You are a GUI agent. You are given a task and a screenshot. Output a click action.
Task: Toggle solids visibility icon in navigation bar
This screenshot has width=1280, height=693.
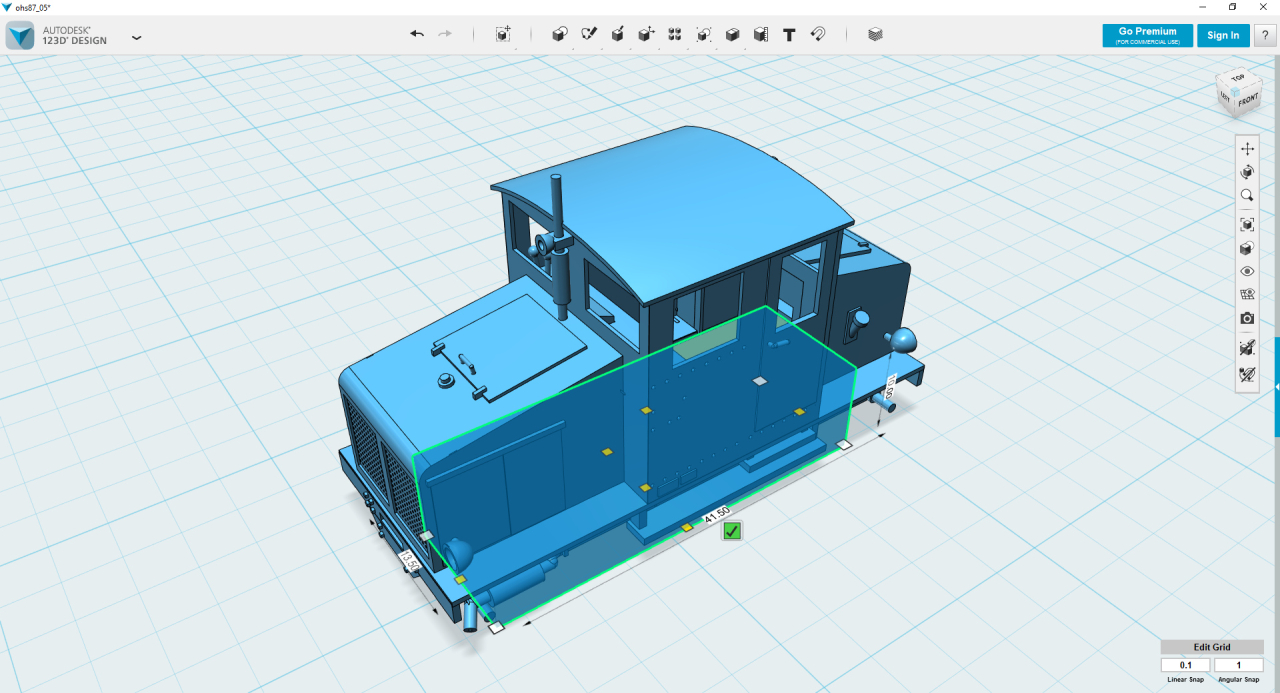pyautogui.click(x=1247, y=349)
